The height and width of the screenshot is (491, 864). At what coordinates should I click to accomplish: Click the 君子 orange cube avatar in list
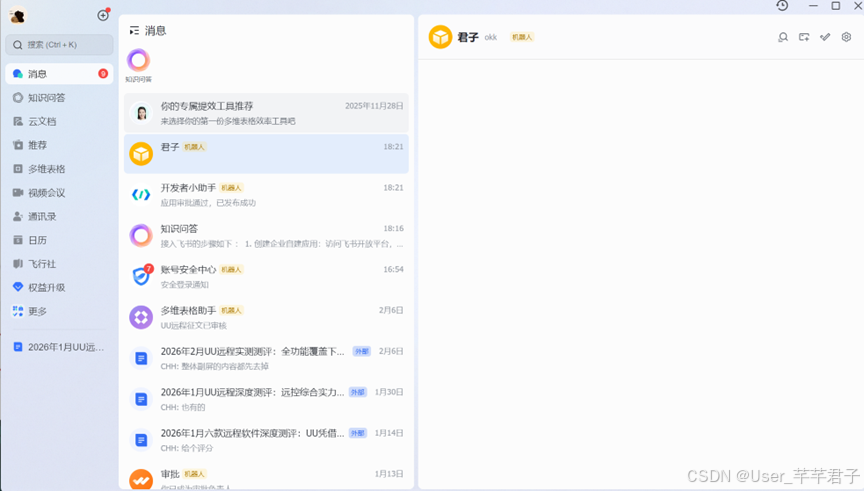(141, 154)
